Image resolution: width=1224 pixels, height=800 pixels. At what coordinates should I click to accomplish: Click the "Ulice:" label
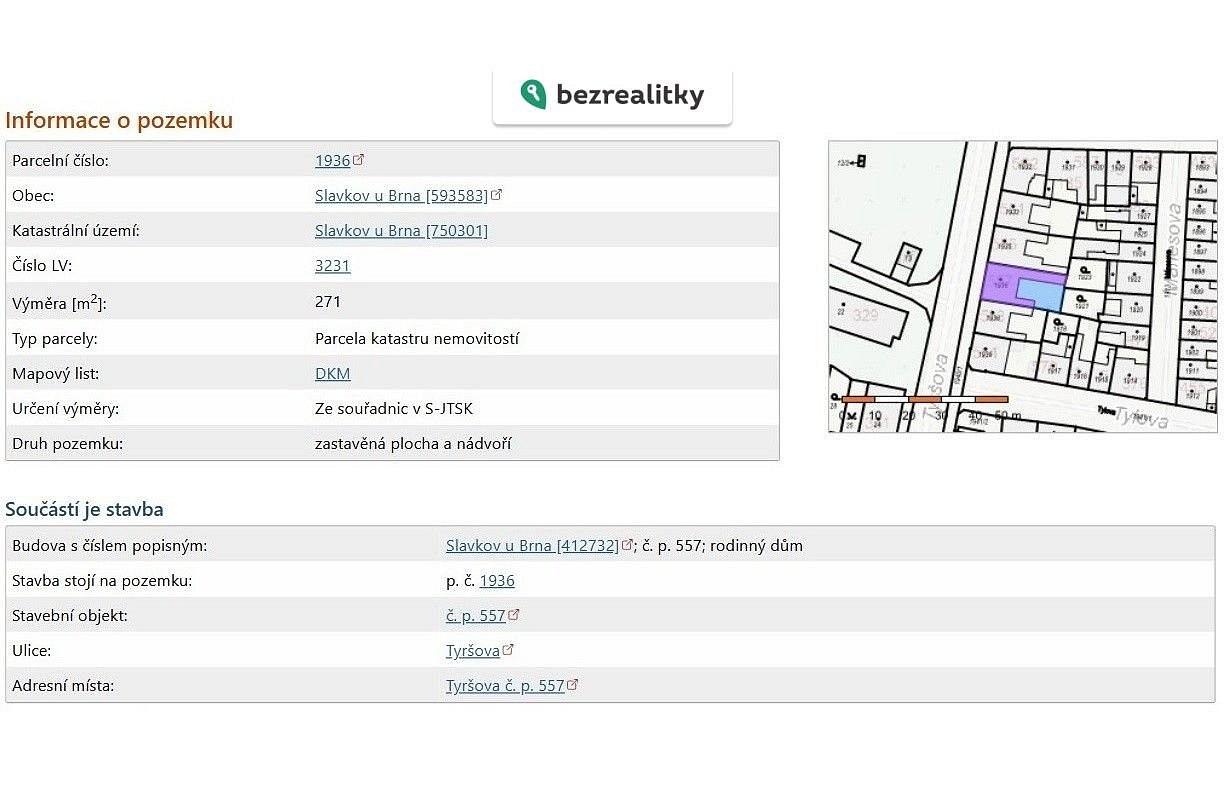[32, 651]
